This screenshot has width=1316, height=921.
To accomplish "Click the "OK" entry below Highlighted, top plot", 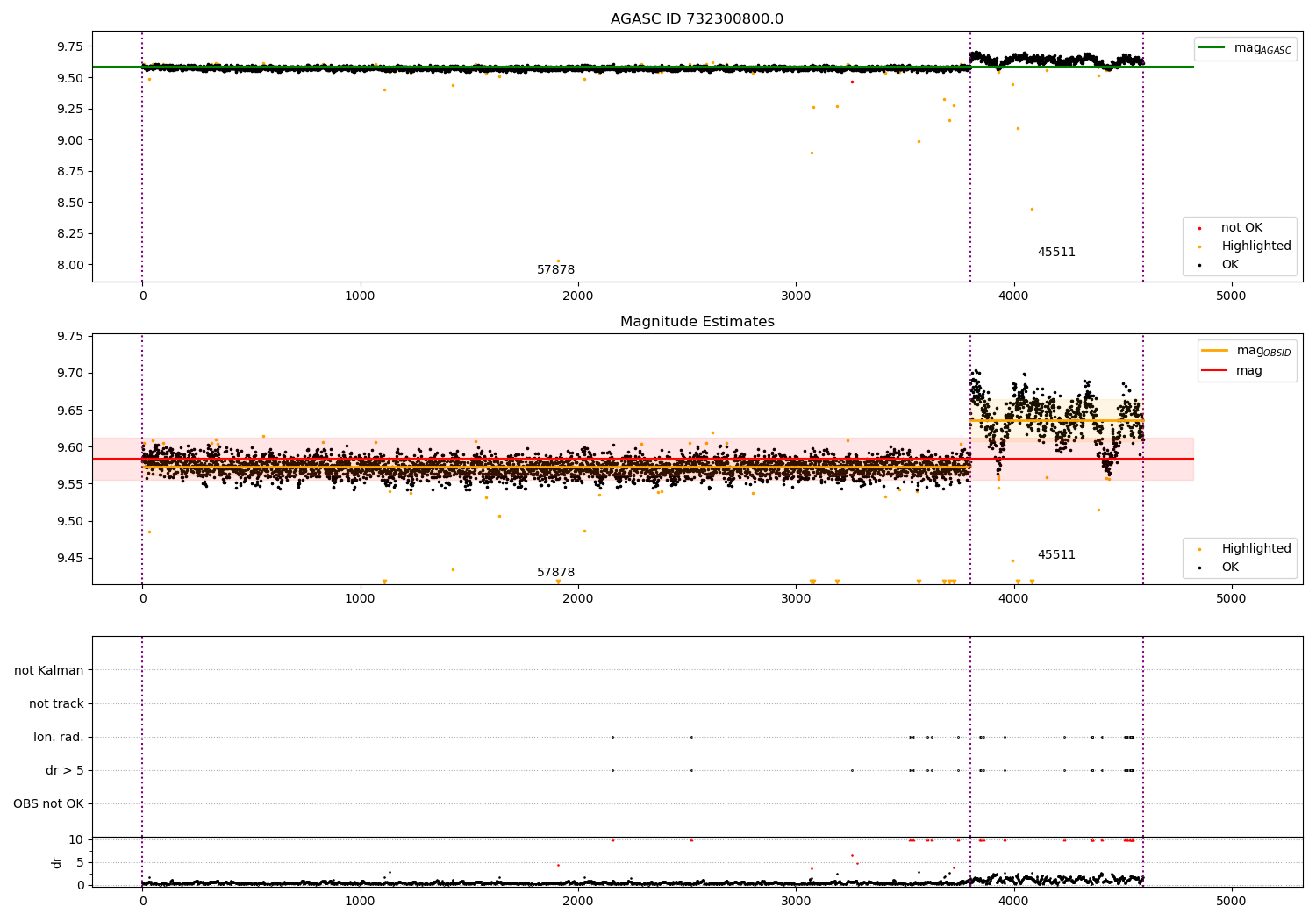I will pos(1230,265).
